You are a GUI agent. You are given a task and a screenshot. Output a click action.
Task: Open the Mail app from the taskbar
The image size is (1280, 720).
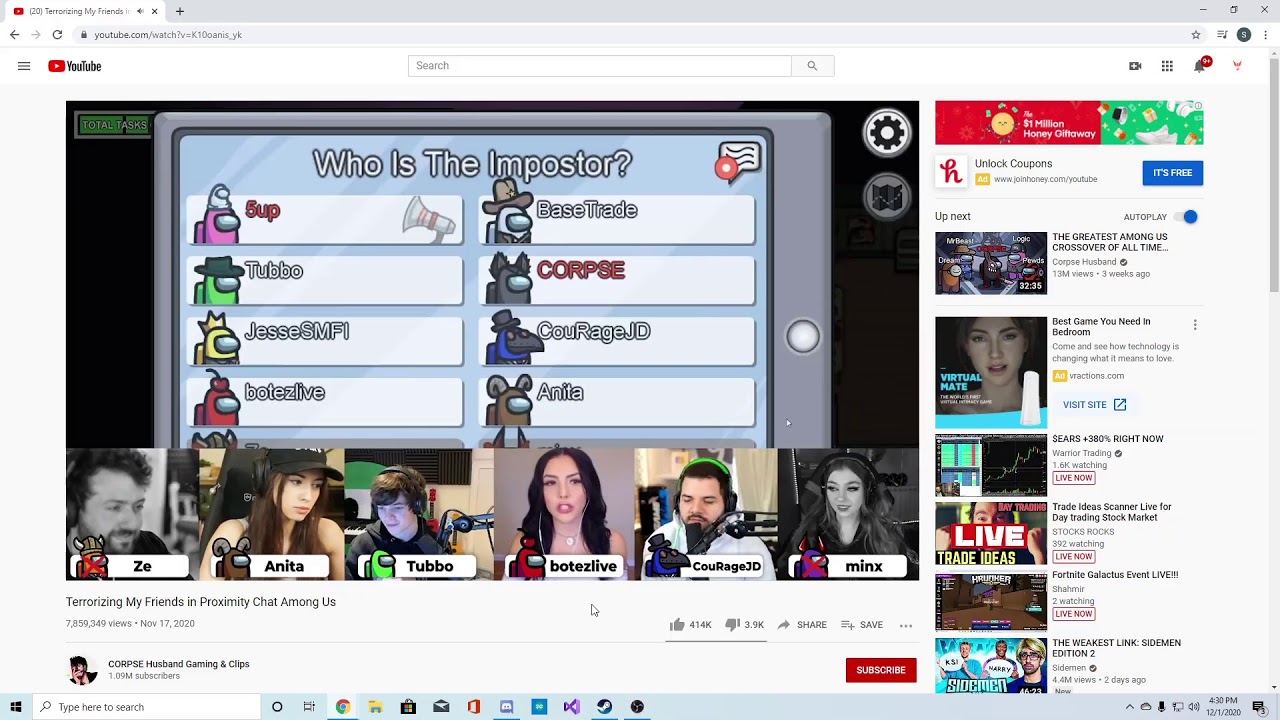pos(441,707)
